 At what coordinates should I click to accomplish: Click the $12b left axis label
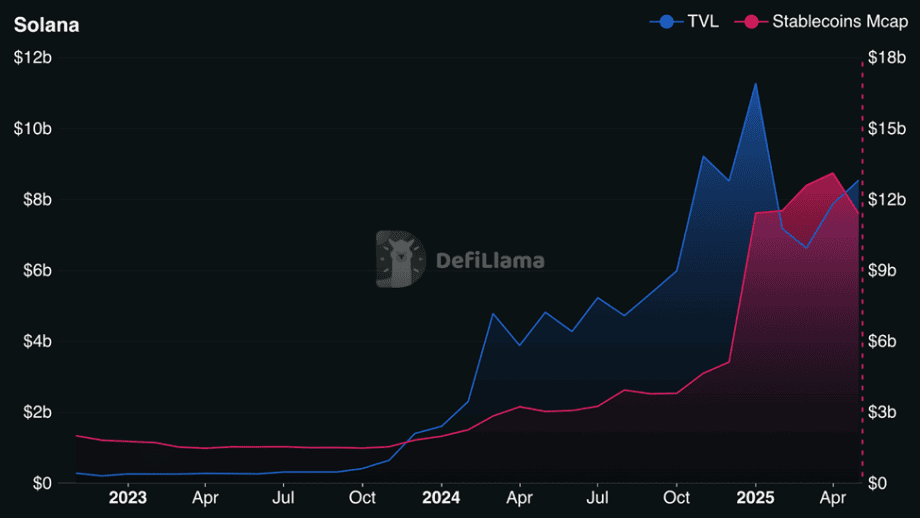pos(32,58)
